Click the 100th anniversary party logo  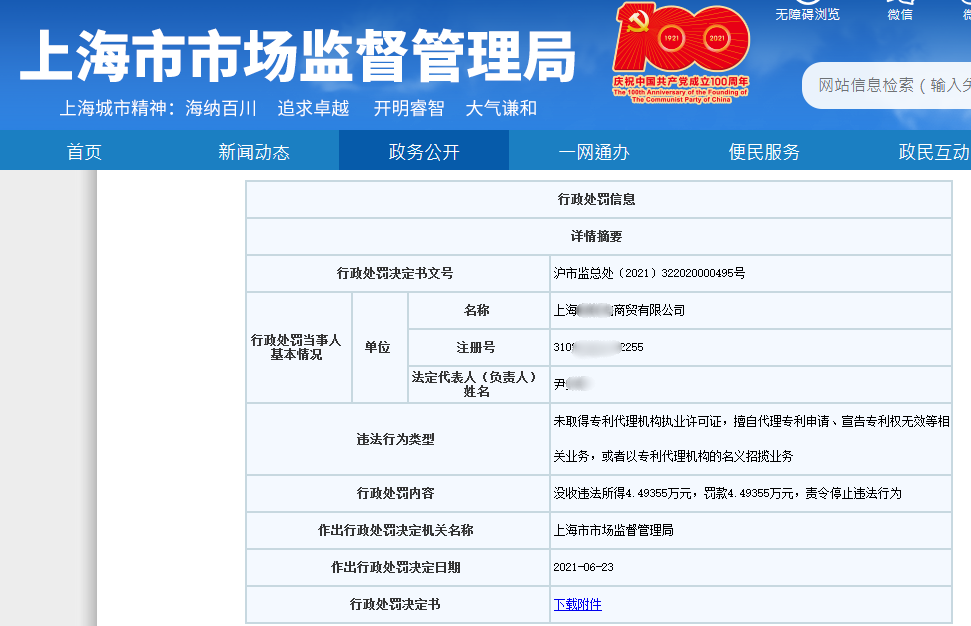681,53
